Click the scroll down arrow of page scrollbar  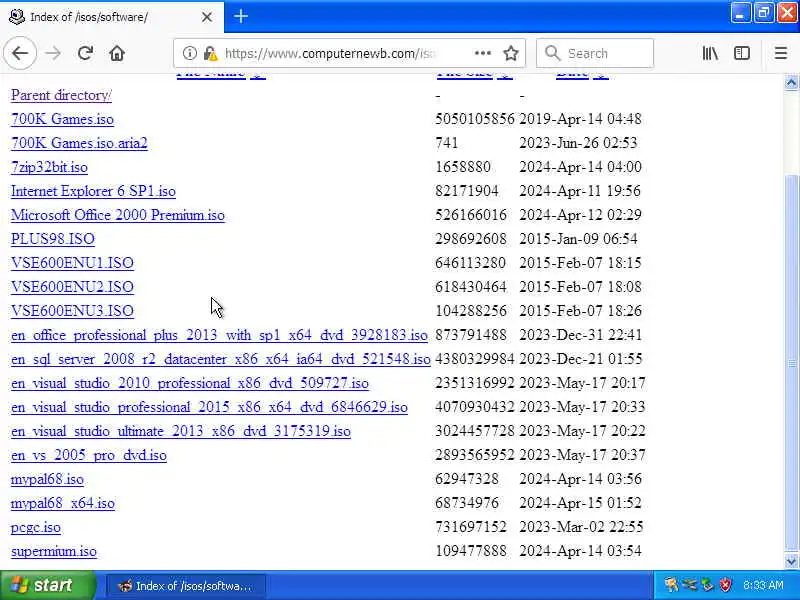click(791, 561)
